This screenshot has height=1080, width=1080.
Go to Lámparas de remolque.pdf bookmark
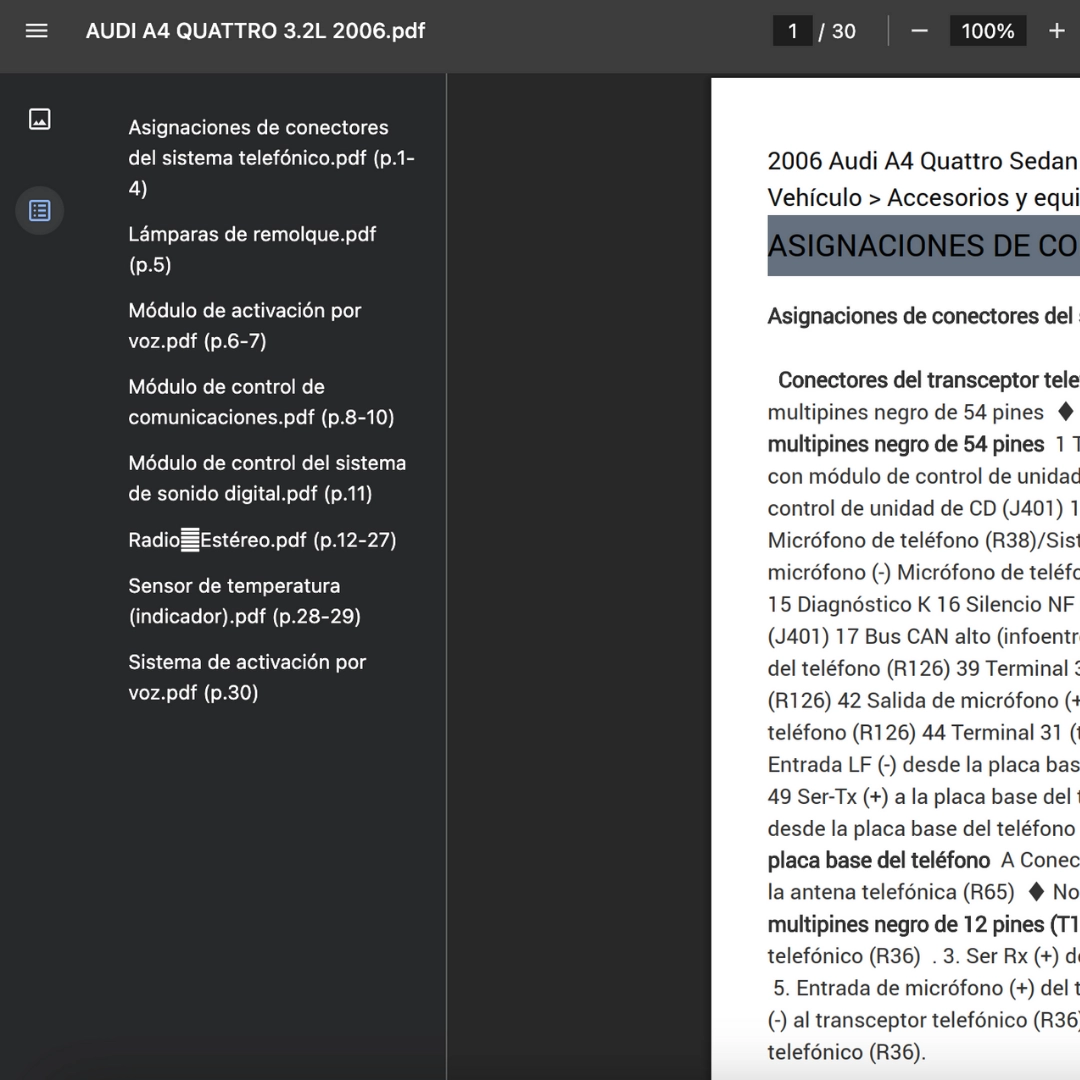(252, 249)
